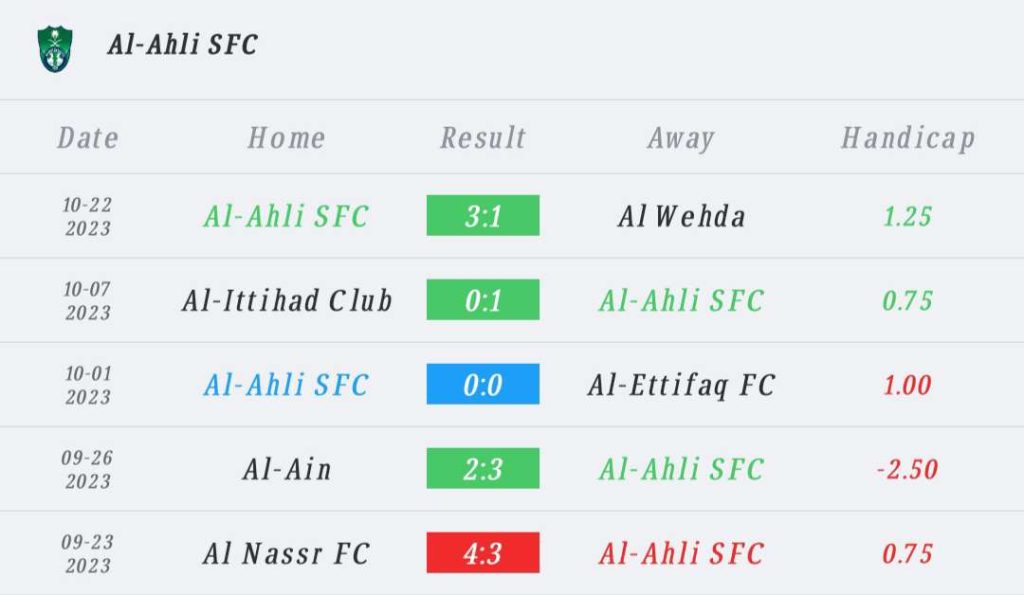Screen dimensions: 1024x595
Task: Open the 3:1 result against Al Wehda
Action: click(x=483, y=216)
